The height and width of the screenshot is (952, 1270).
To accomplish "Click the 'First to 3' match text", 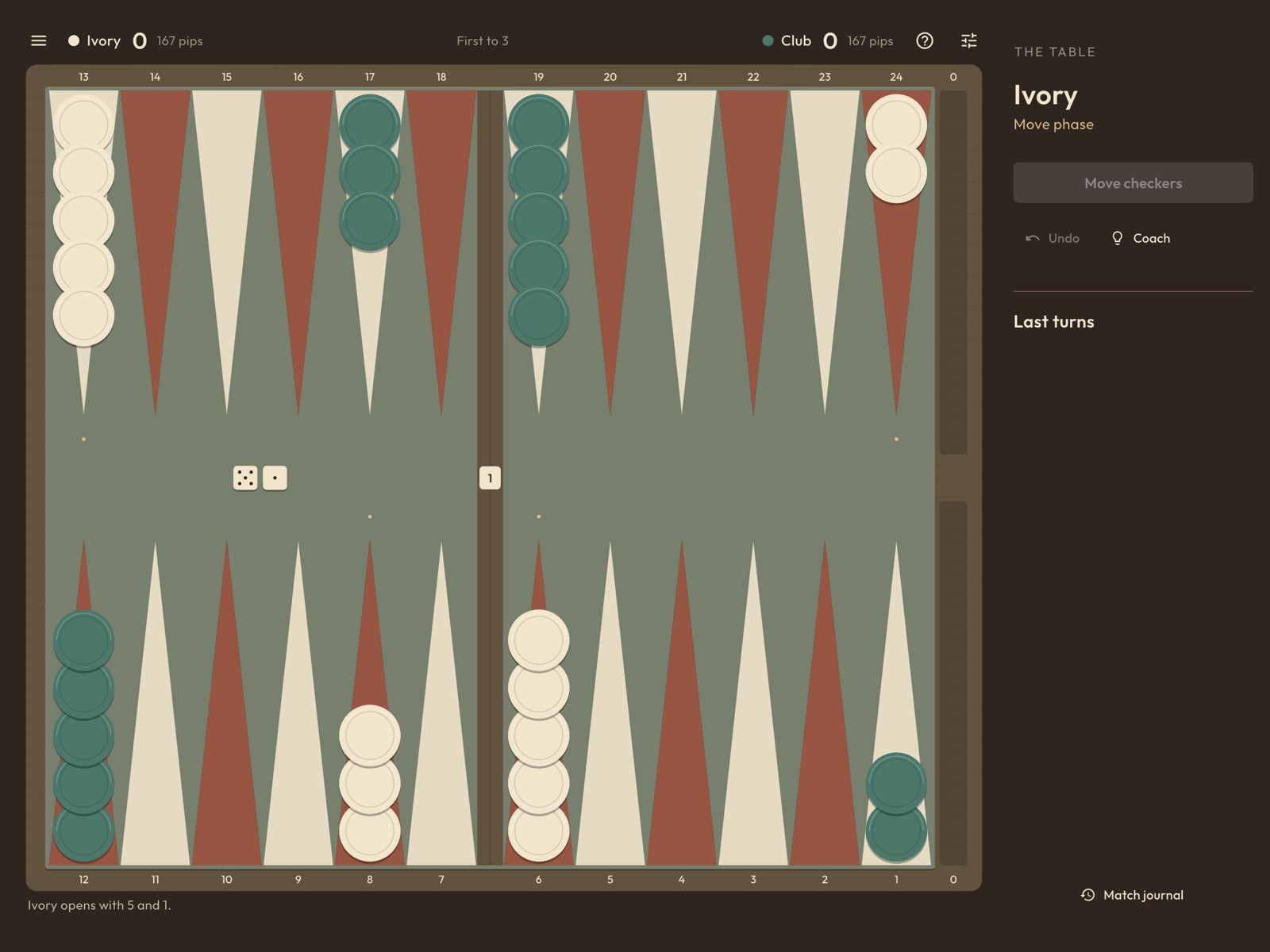I will click(x=483, y=40).
